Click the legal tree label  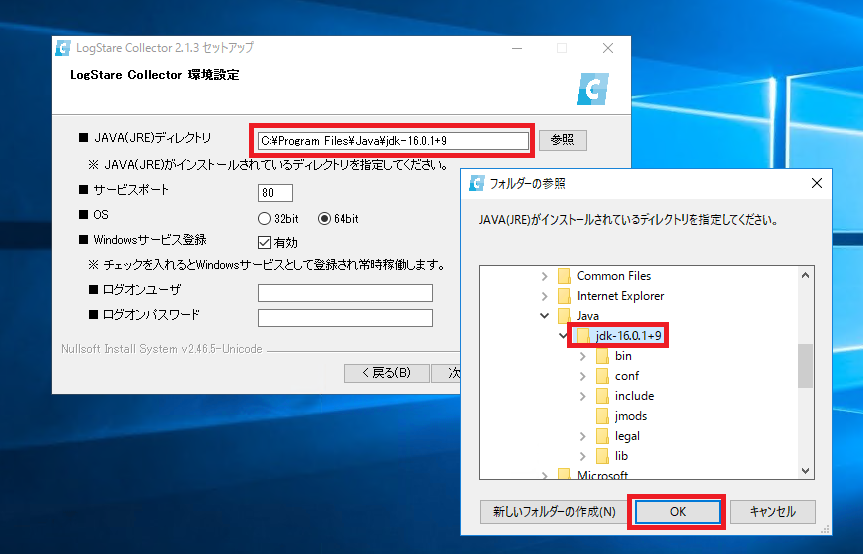pos(627,436)
